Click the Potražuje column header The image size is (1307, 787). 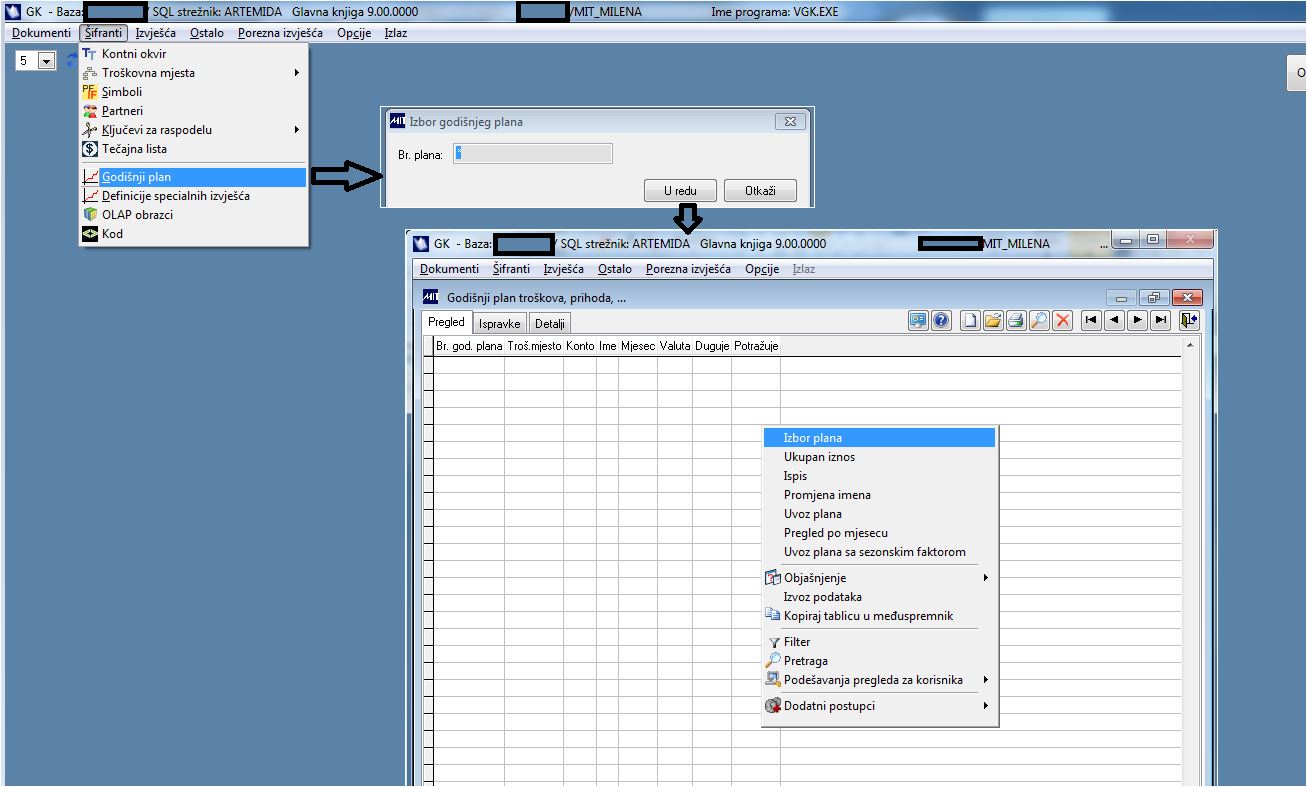(x=756, y=346)
